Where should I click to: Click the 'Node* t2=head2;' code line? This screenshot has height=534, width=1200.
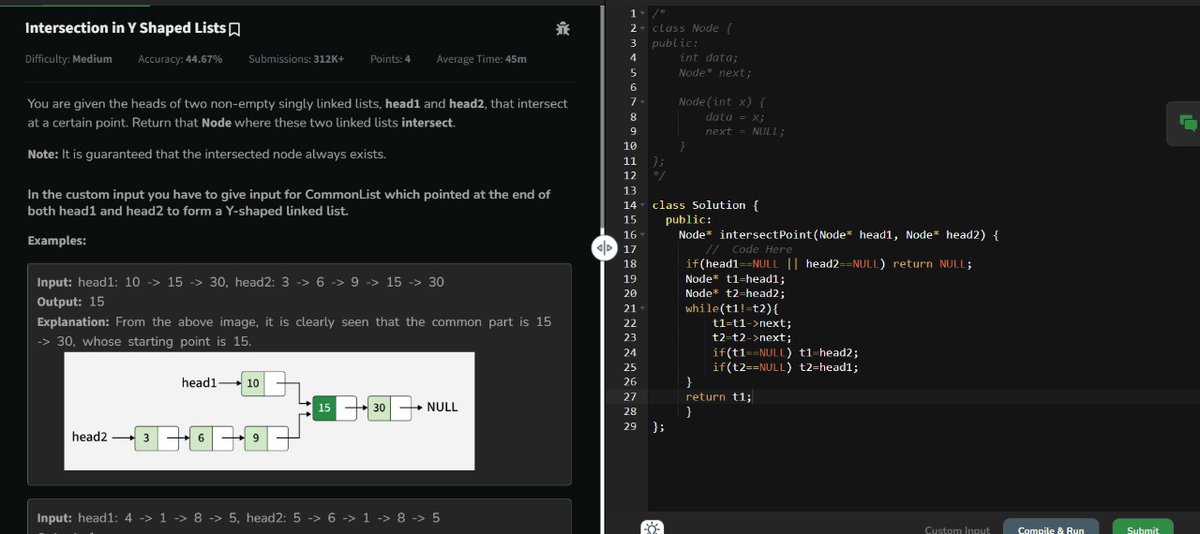click(735, 293)
